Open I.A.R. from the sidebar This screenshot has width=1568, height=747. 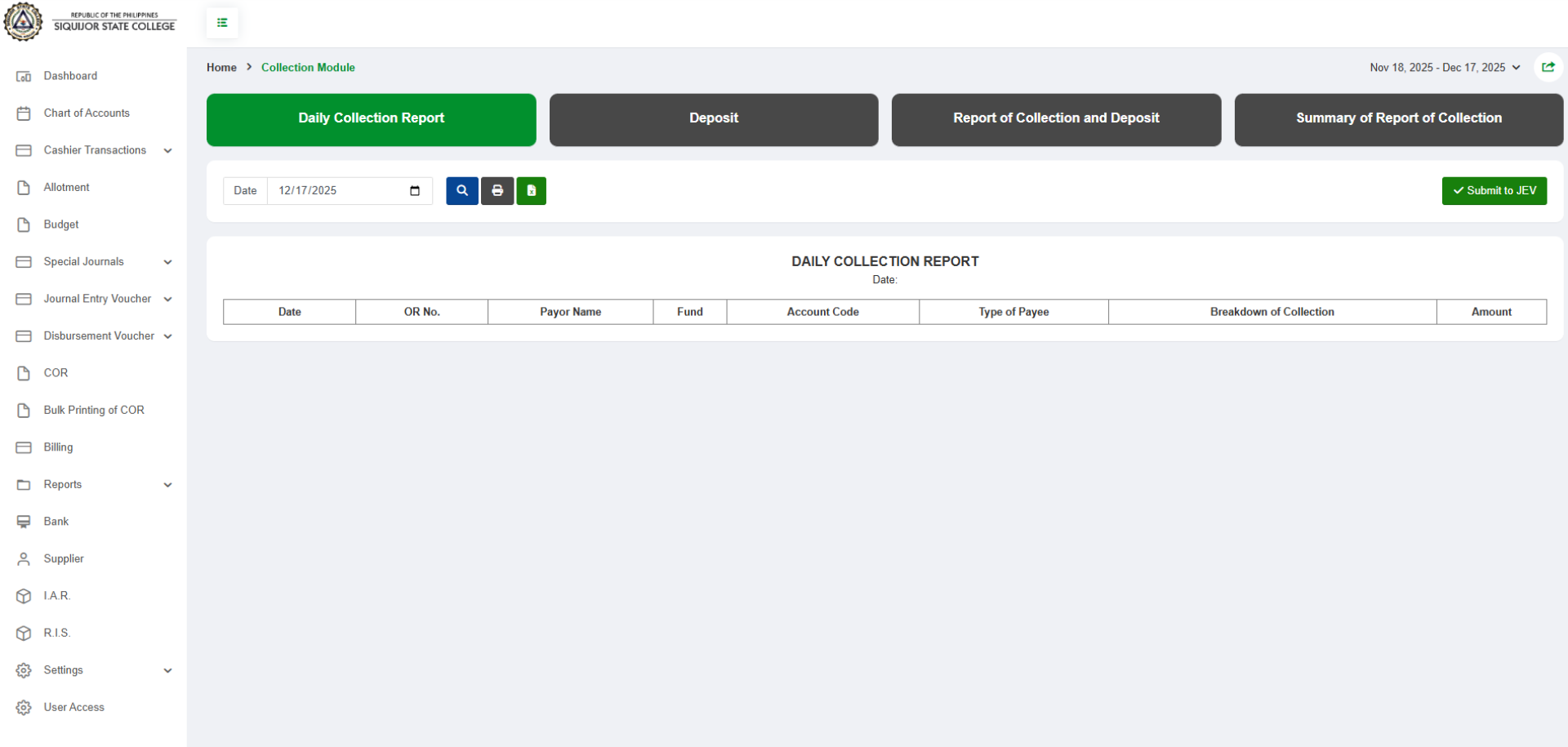(x=57, y=596)
